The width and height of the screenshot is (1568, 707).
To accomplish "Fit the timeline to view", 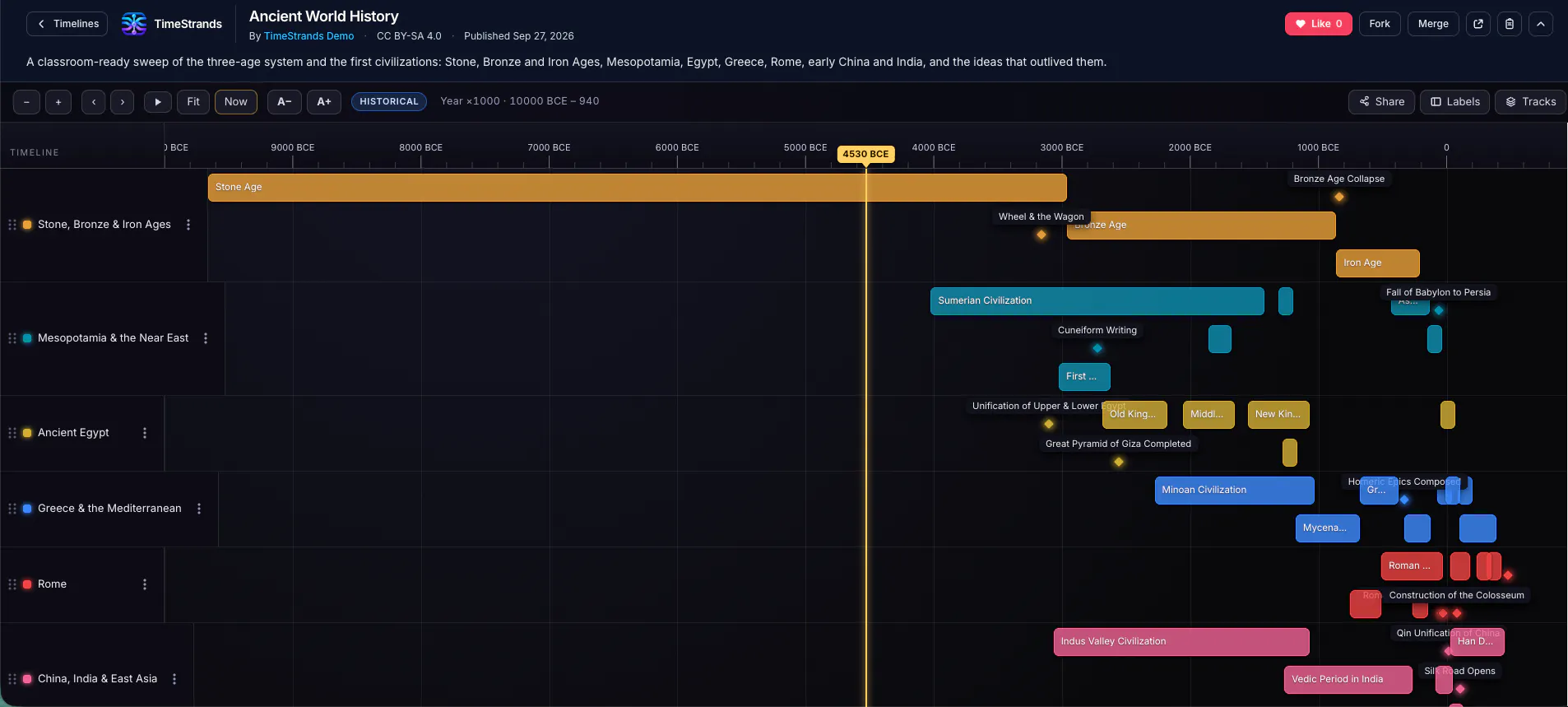I will tap(193, 102).
